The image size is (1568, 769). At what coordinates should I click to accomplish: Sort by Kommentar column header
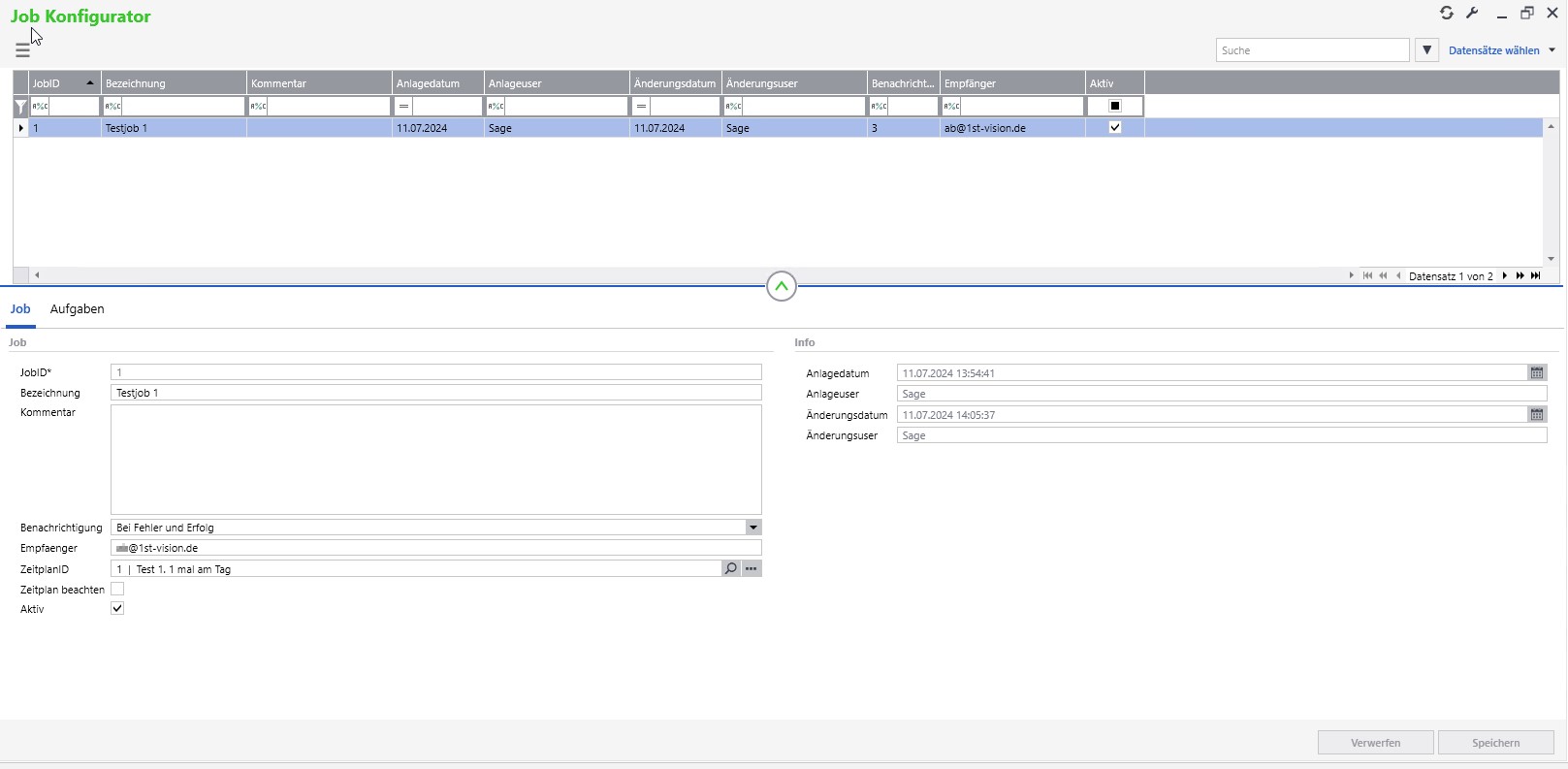[320, 83]
